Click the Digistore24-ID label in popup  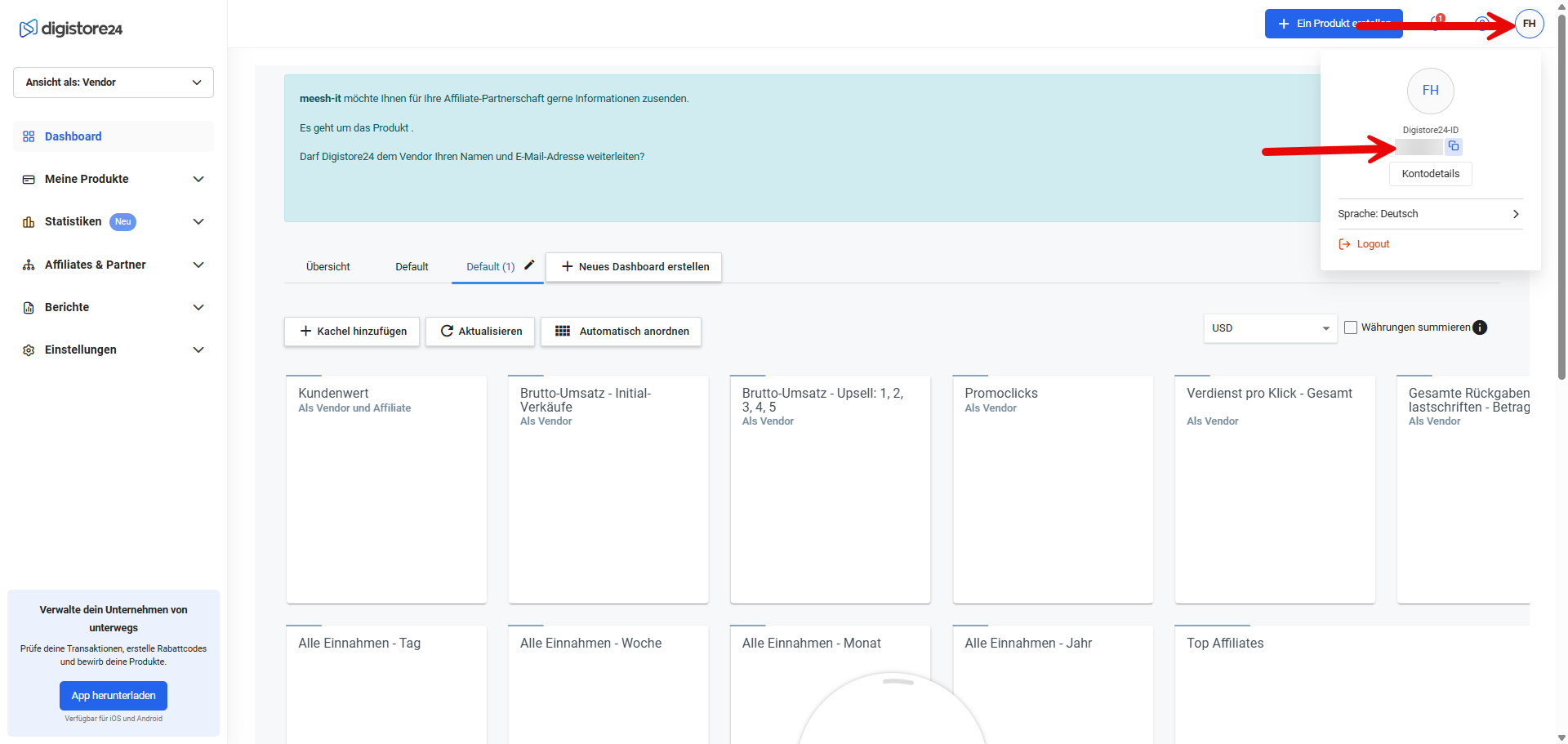pyautogui.click(x=1430, y=130)
